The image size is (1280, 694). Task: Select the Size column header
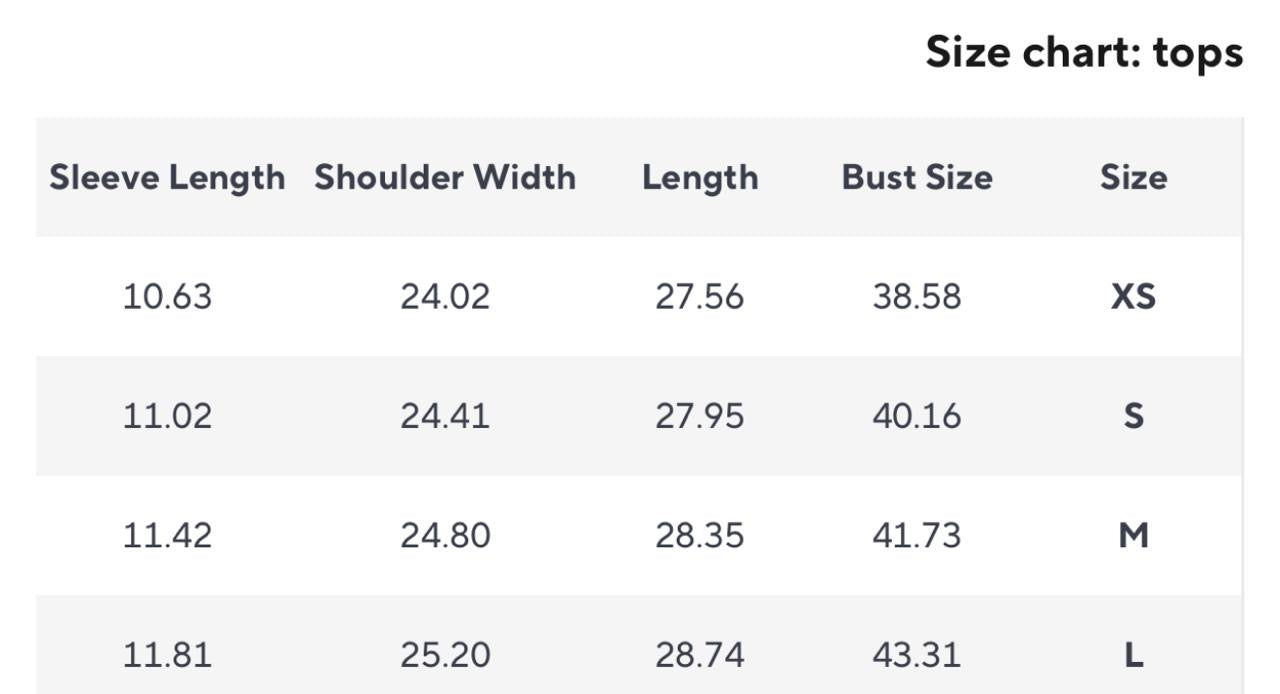point(1133,177)
